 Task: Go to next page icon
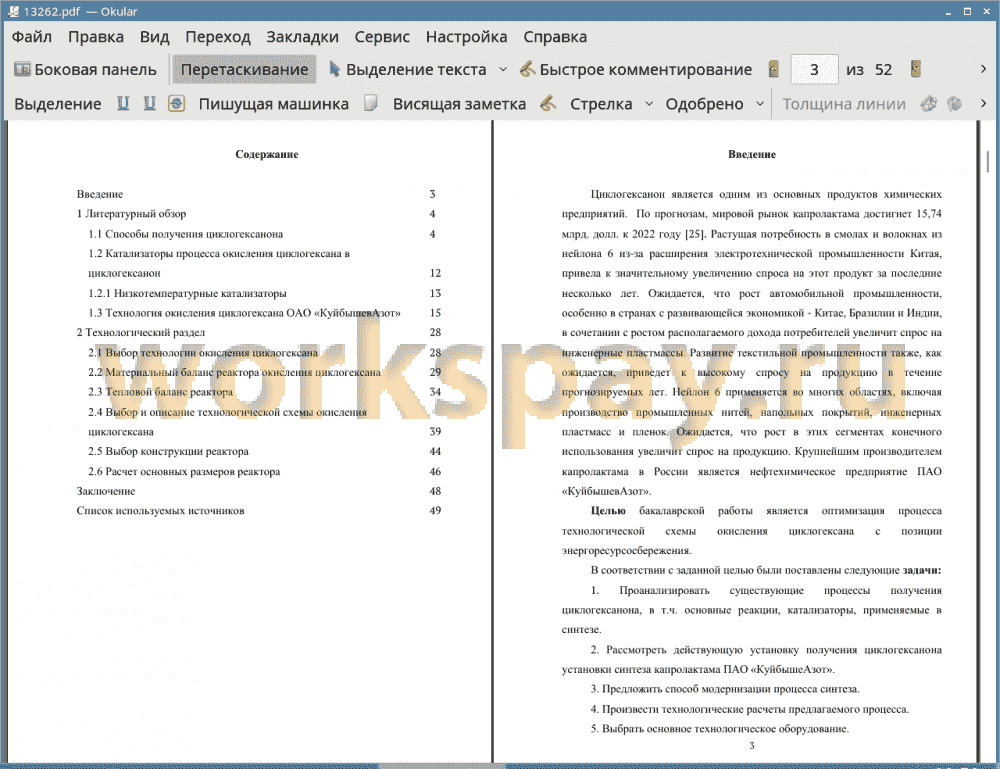click(916, 69)
